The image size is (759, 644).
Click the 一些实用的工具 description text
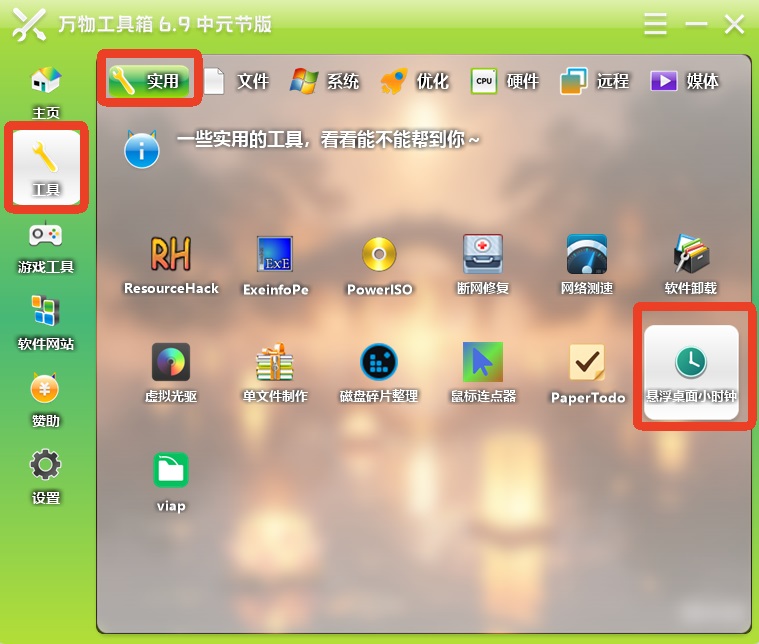[x=328, y=140]
